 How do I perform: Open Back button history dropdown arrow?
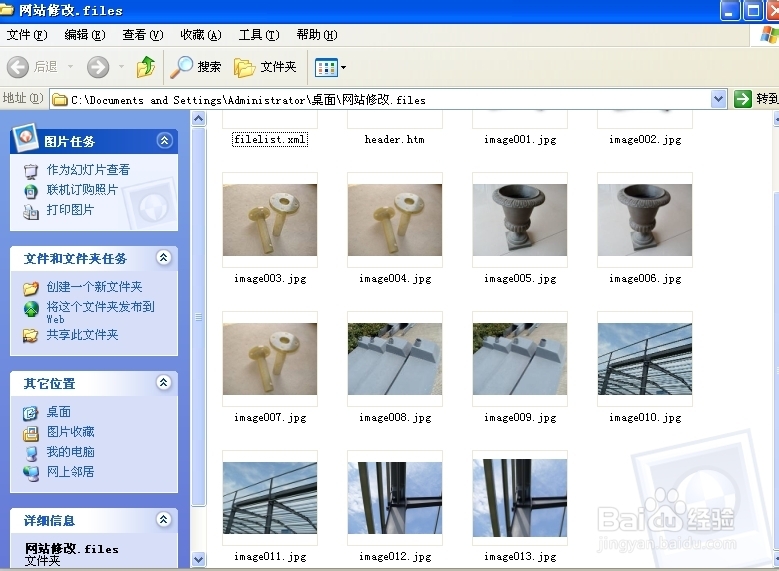click(70, 66)
